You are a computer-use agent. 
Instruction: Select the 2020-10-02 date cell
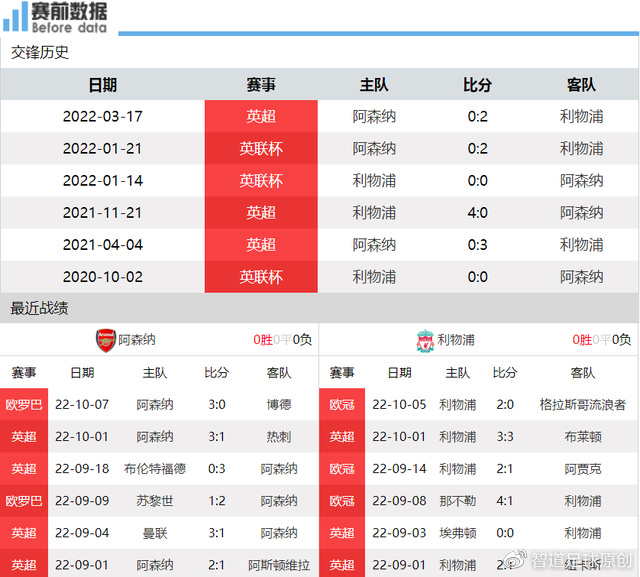pyautogui.click(x=102, y=277)
